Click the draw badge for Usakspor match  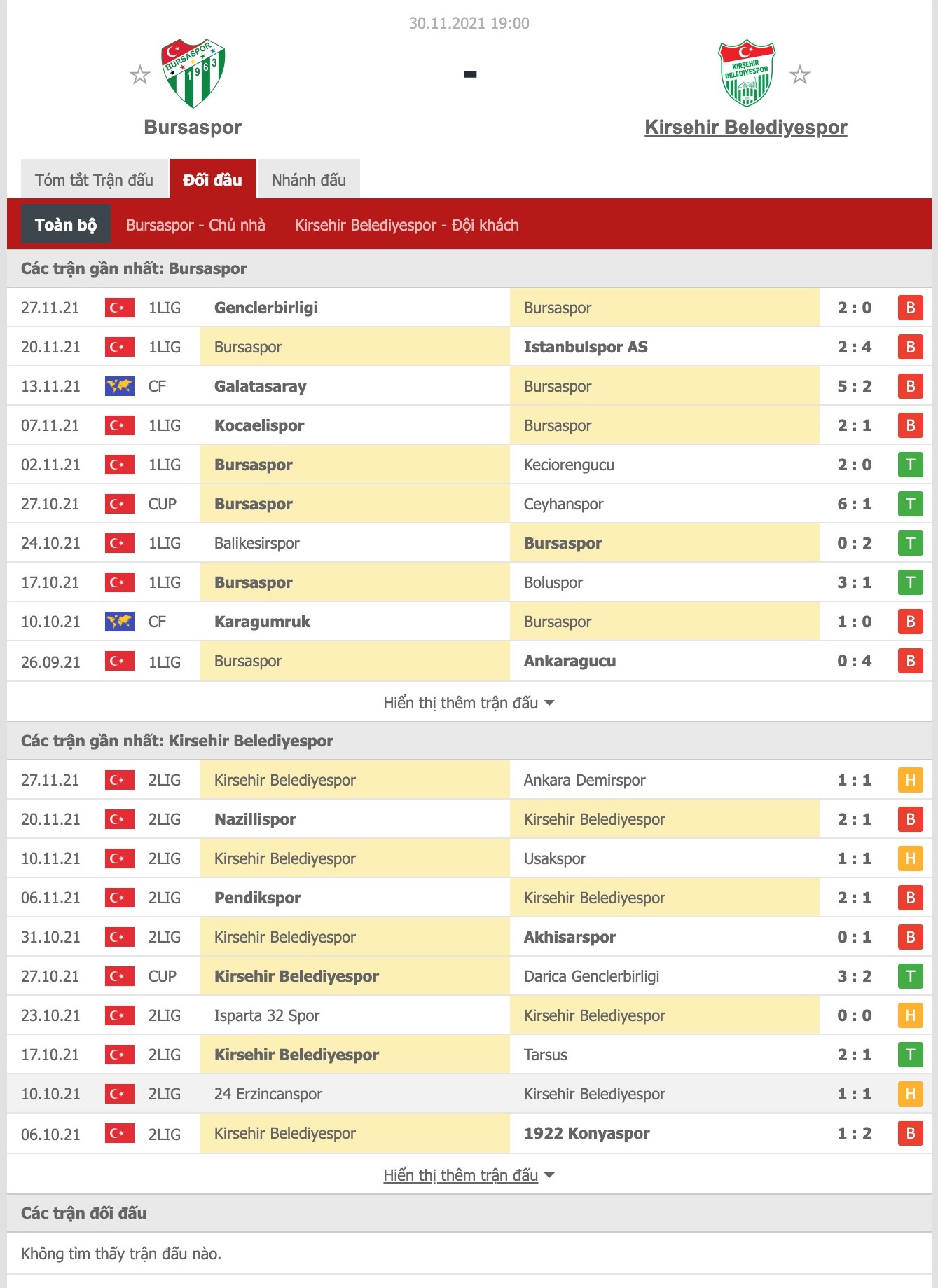(x=911, y=858)
